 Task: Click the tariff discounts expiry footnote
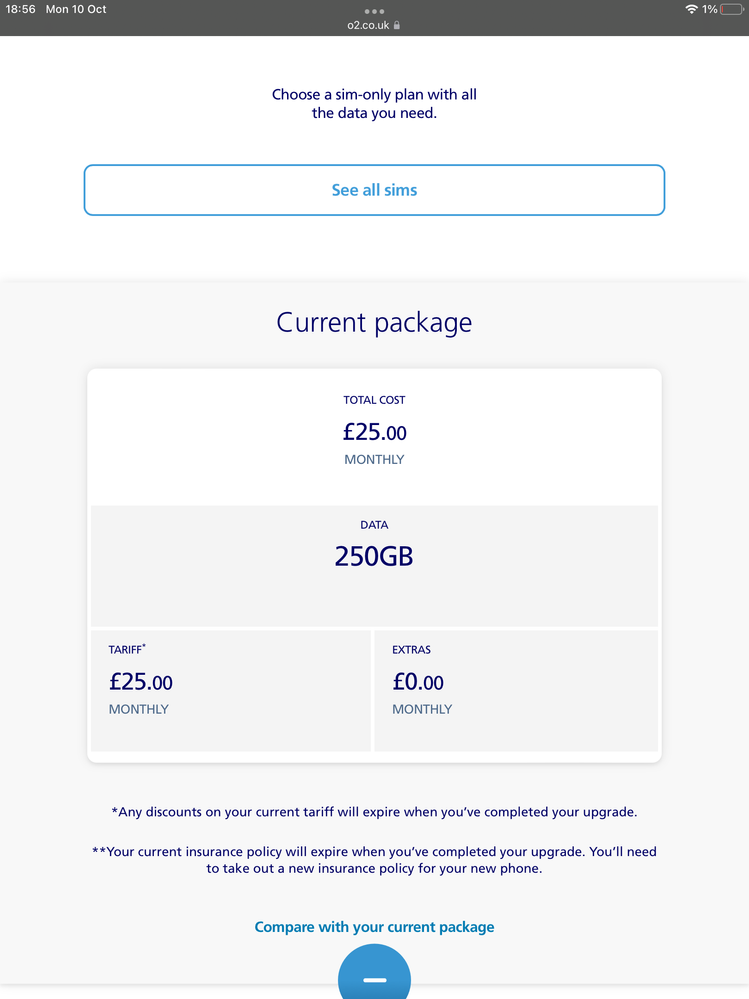374,812
